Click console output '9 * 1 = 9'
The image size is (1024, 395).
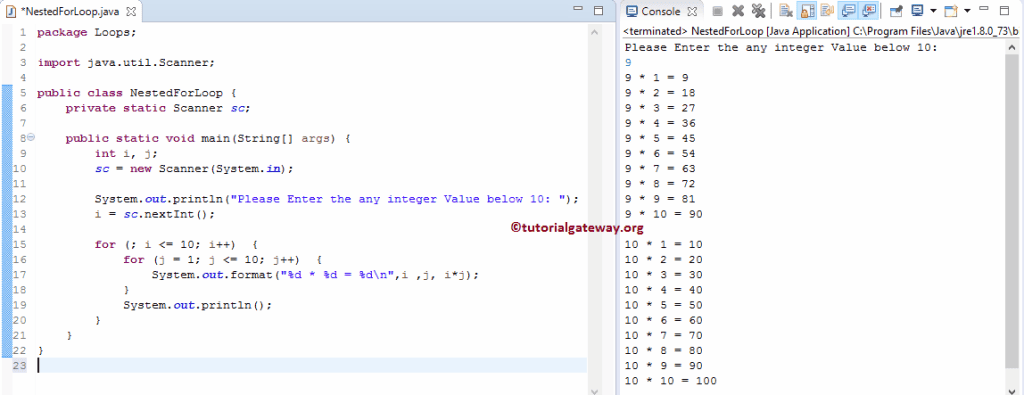[x=657, y=78]
